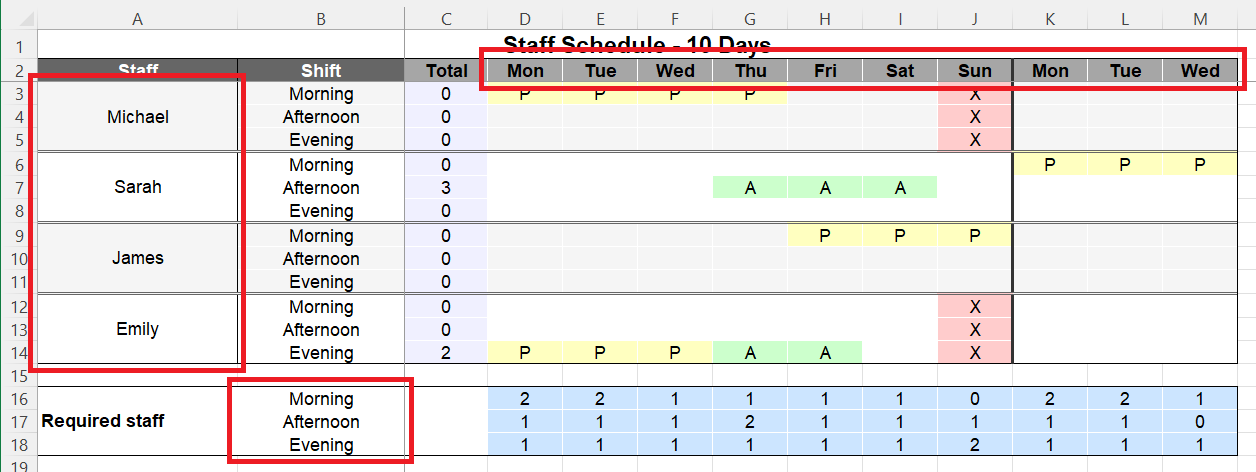Select the column G header
1256x472 pixels.
pyautogui.click(x=750, y=18)
